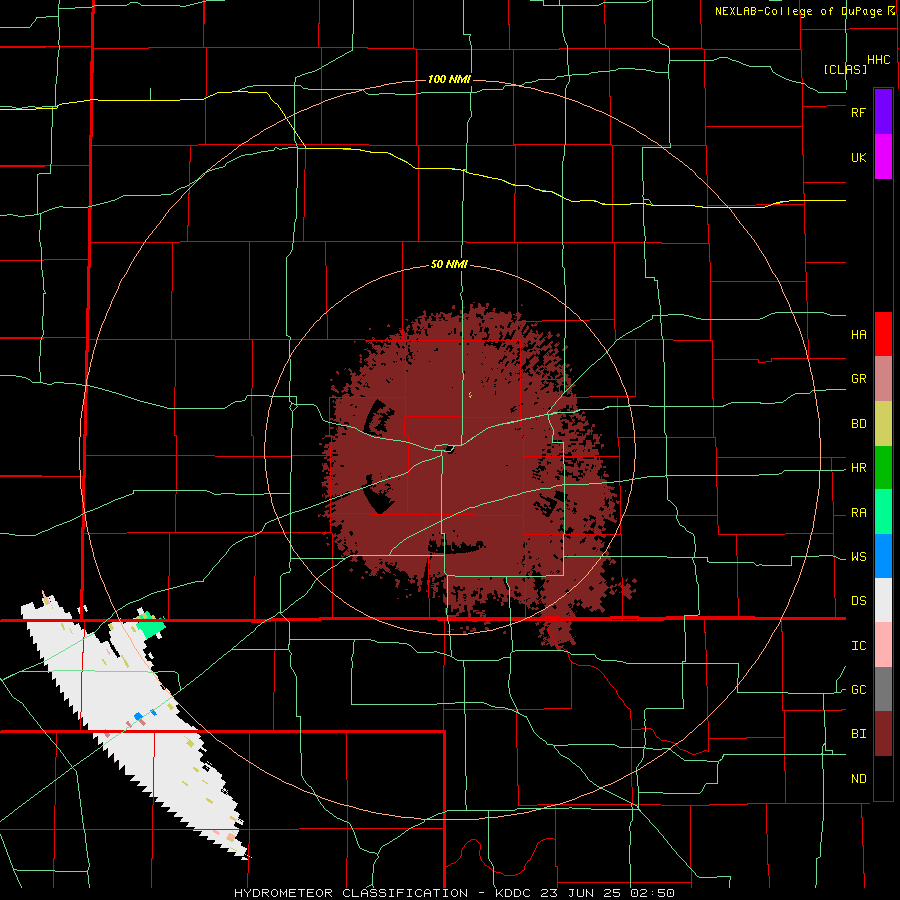Pick the dark green HR legend swatch
900x900 pixels.
(883, 468)
